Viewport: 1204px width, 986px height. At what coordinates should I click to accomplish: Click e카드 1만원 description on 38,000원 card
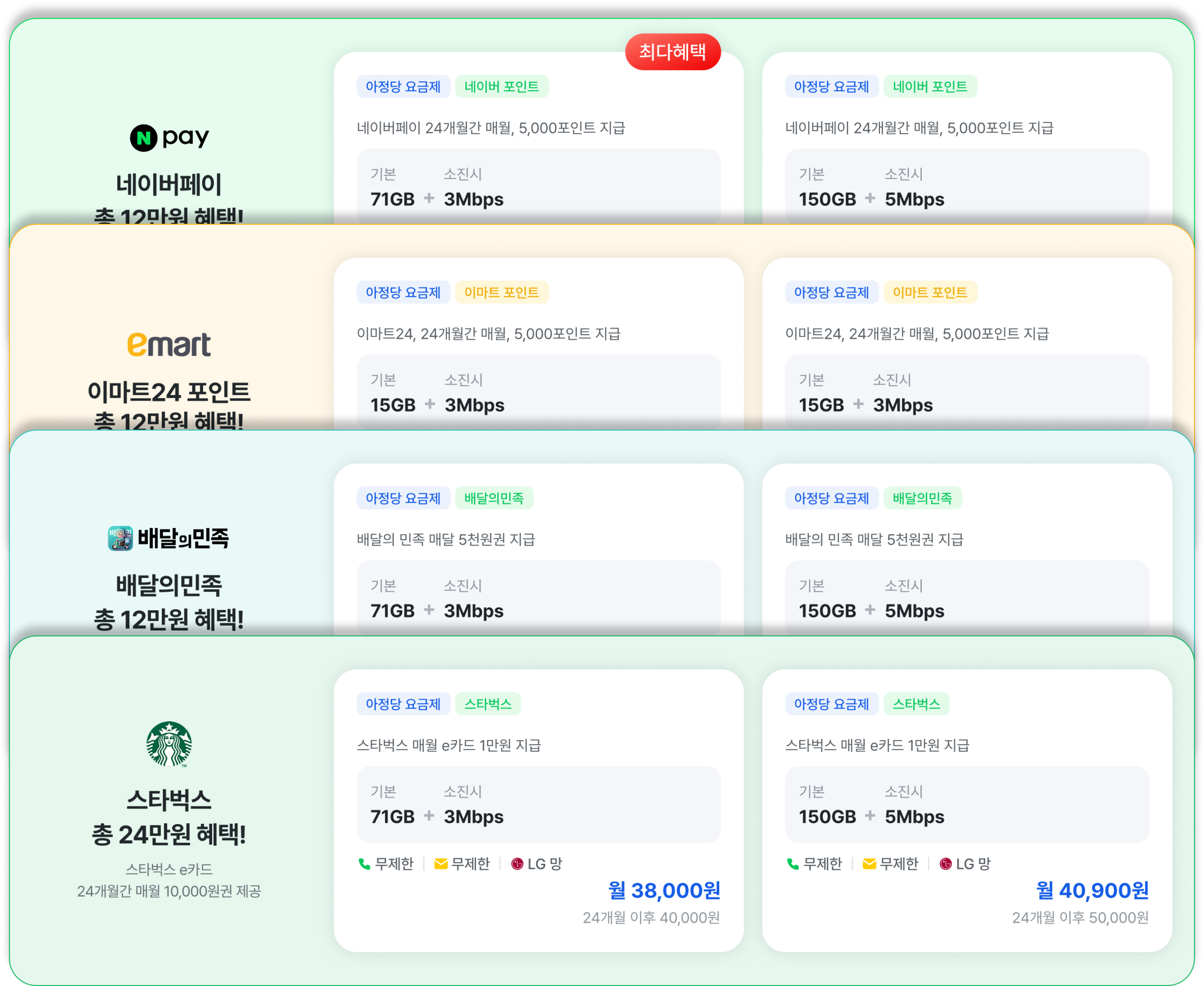[x=449, y=745]
